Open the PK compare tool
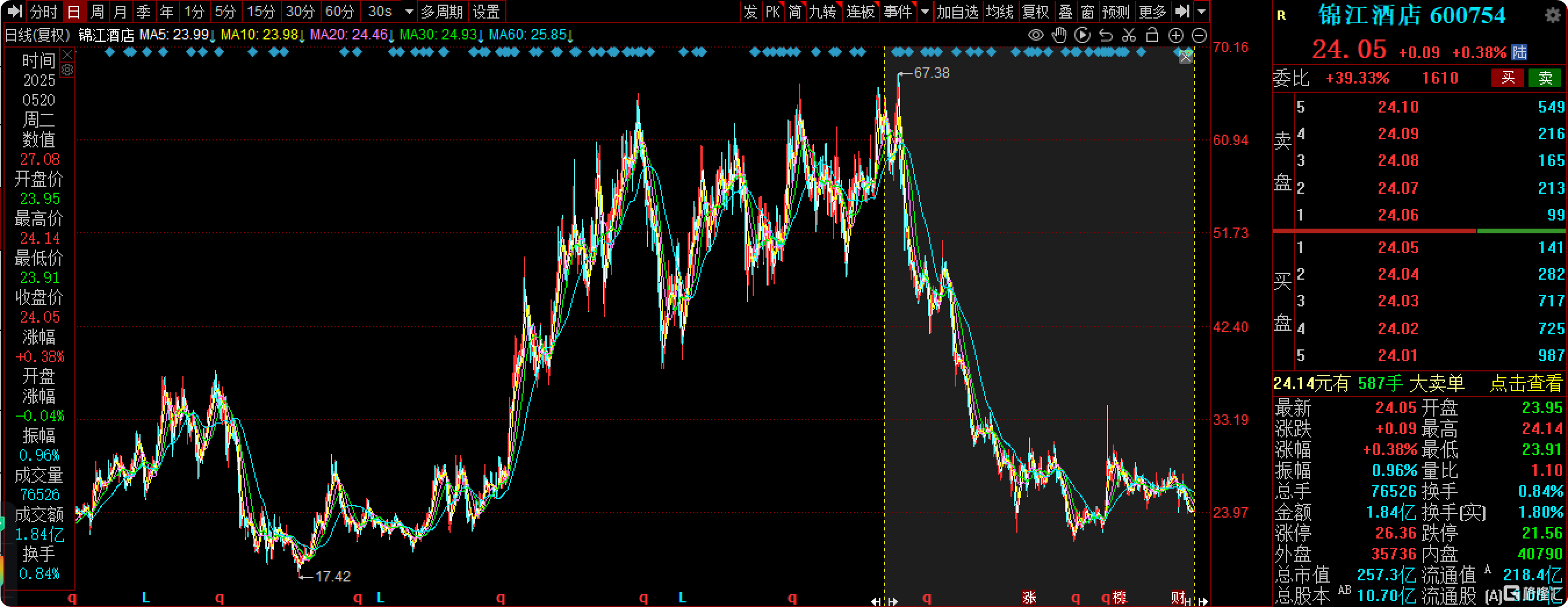The width and height of the screenshot is (1568, 607). pyautogui.click(x=773, y=11)
